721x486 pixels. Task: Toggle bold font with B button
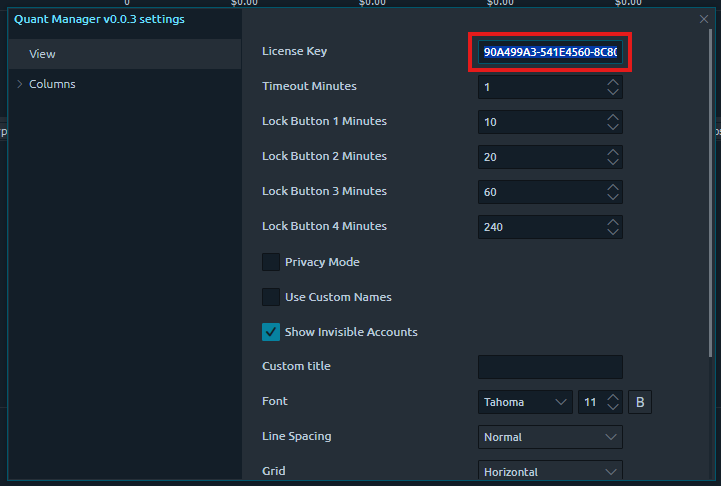coord(640,402)
